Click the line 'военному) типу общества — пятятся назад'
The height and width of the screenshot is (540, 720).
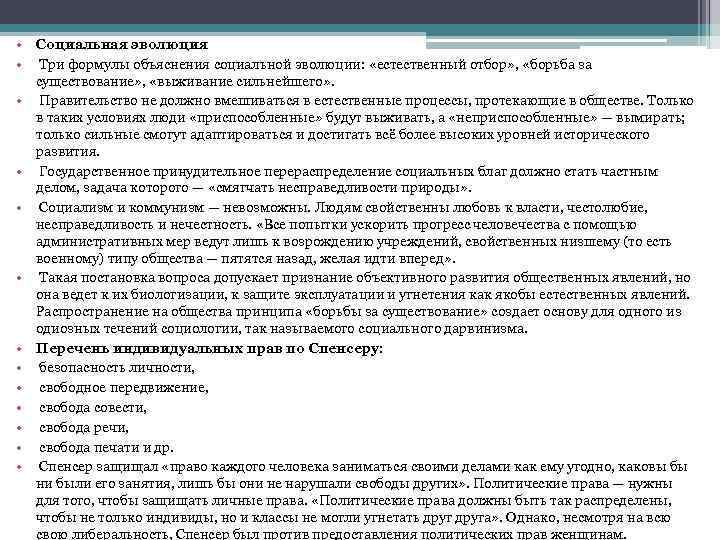point(246,258)
